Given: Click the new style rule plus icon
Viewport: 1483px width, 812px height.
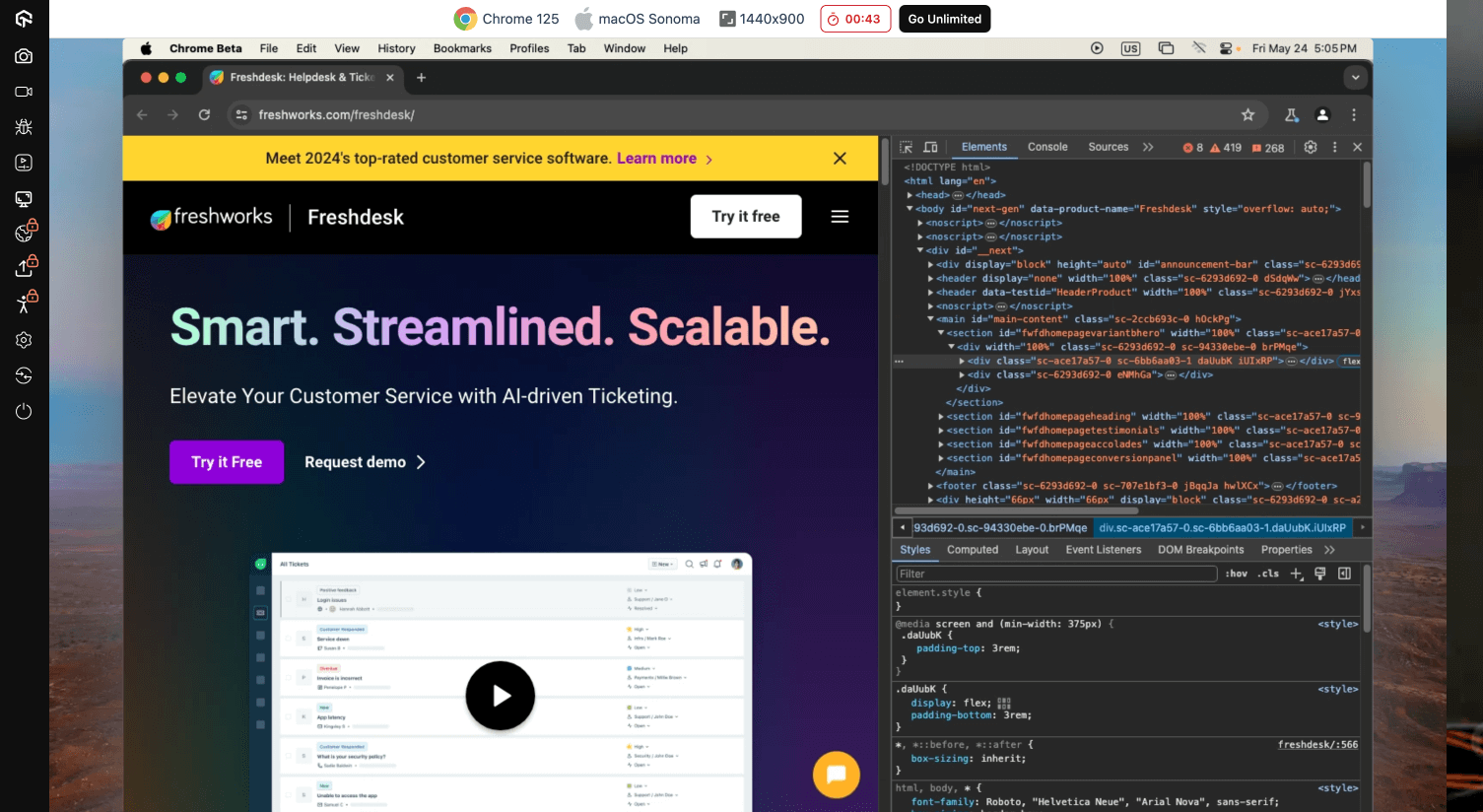Looking at the screenshot, I should [1297, 574].
